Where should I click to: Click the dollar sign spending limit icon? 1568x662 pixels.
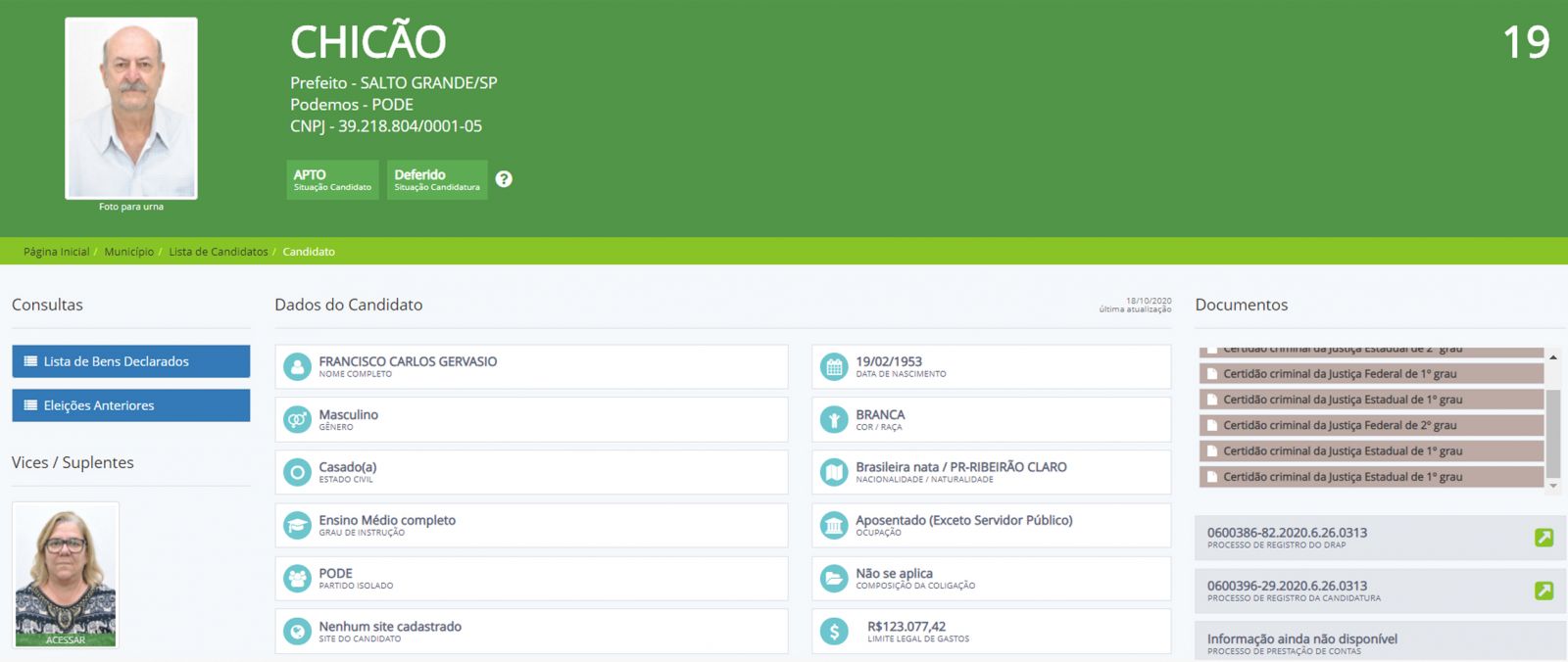(x=834, y=632)
